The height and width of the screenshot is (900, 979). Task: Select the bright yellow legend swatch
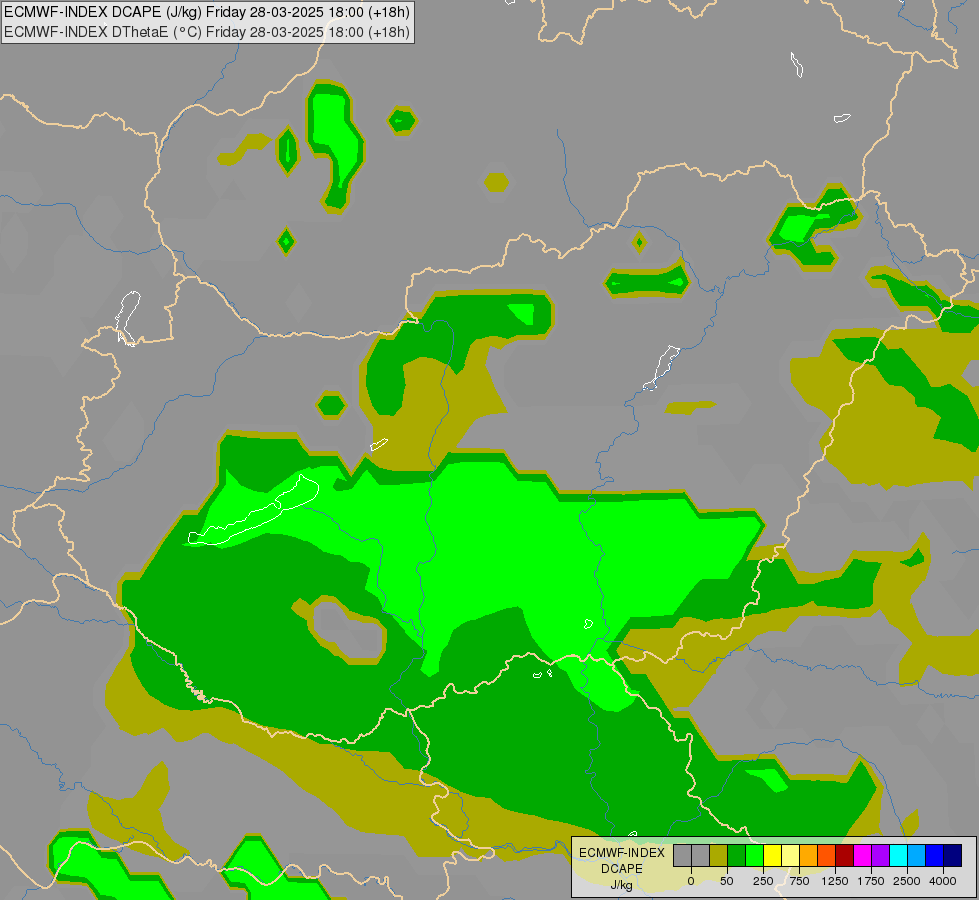[x=772, y=855]
